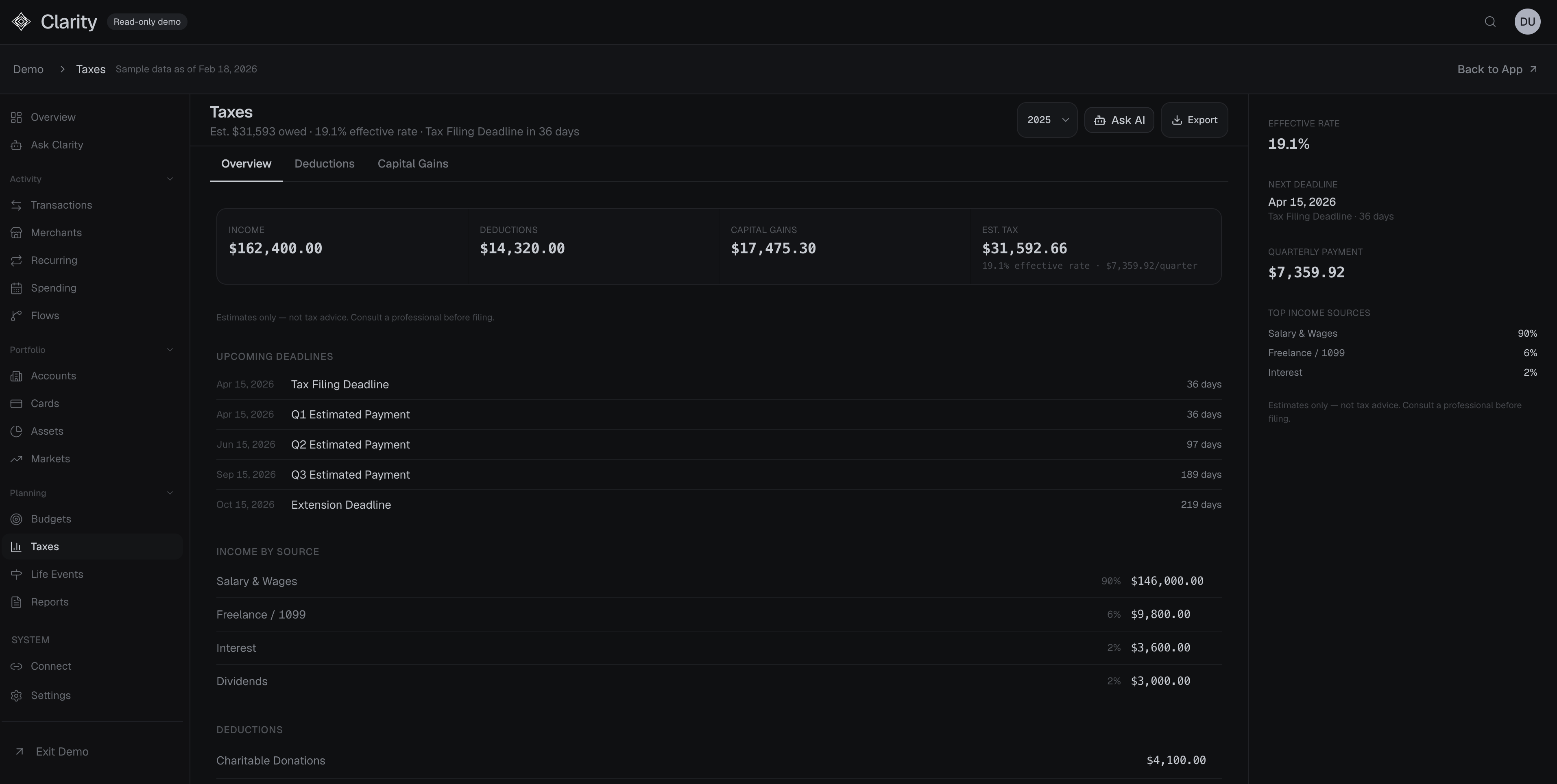Open the Transactions activity icon
Viewport: 1557px width, 784px height.
tap(17, 205)
